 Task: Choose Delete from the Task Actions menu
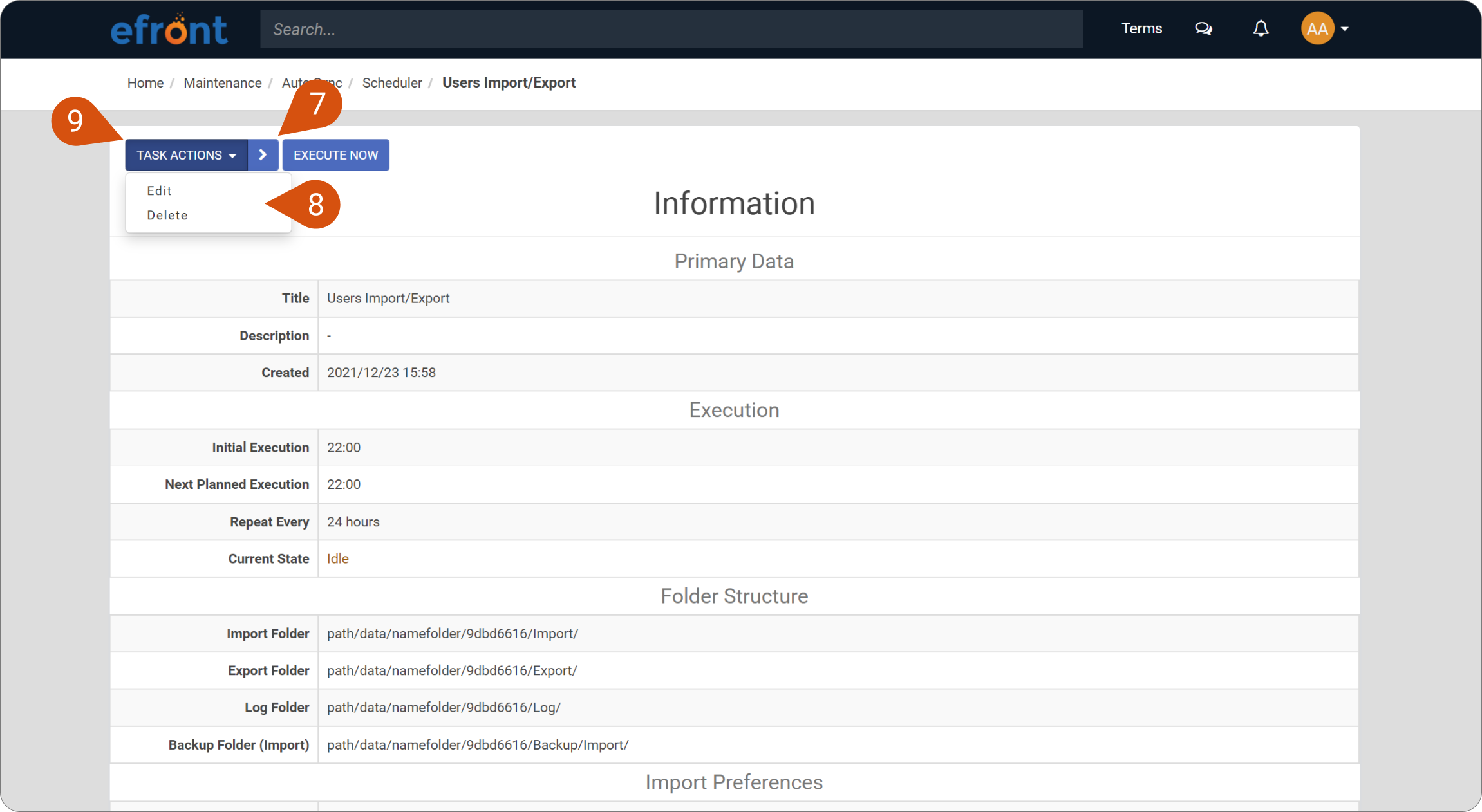click(167, 215)
